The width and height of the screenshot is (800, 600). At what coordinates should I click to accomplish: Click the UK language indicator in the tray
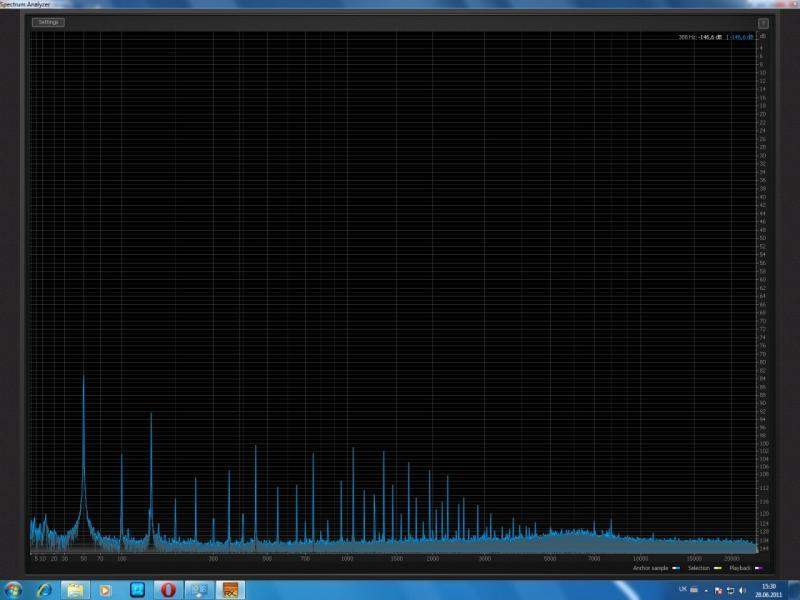tap(683, 589)
